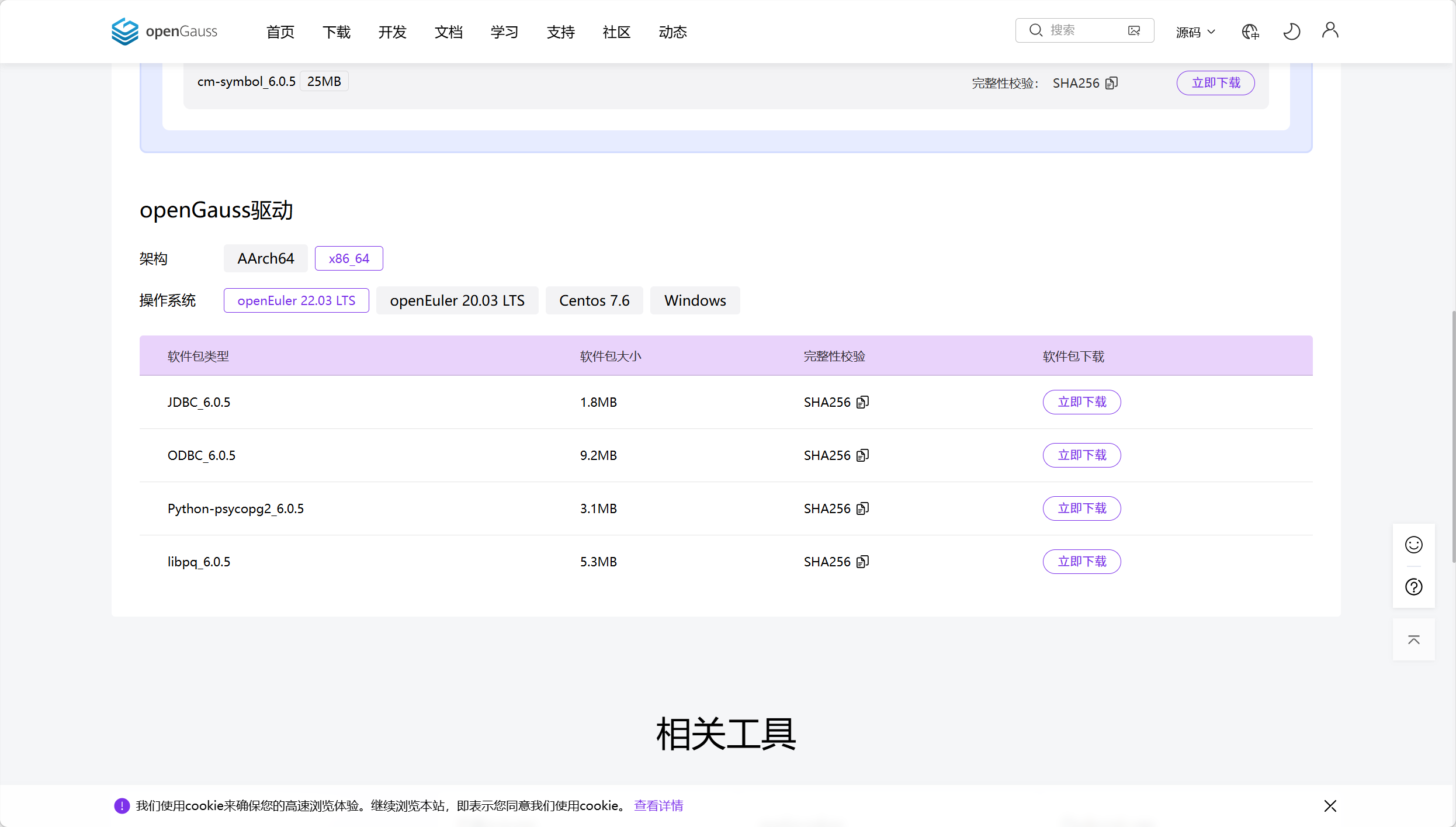The width and height of the screenshot is (1456, 827).
Task: Open 首页 in navigation bar
Action: pos(280,32)
